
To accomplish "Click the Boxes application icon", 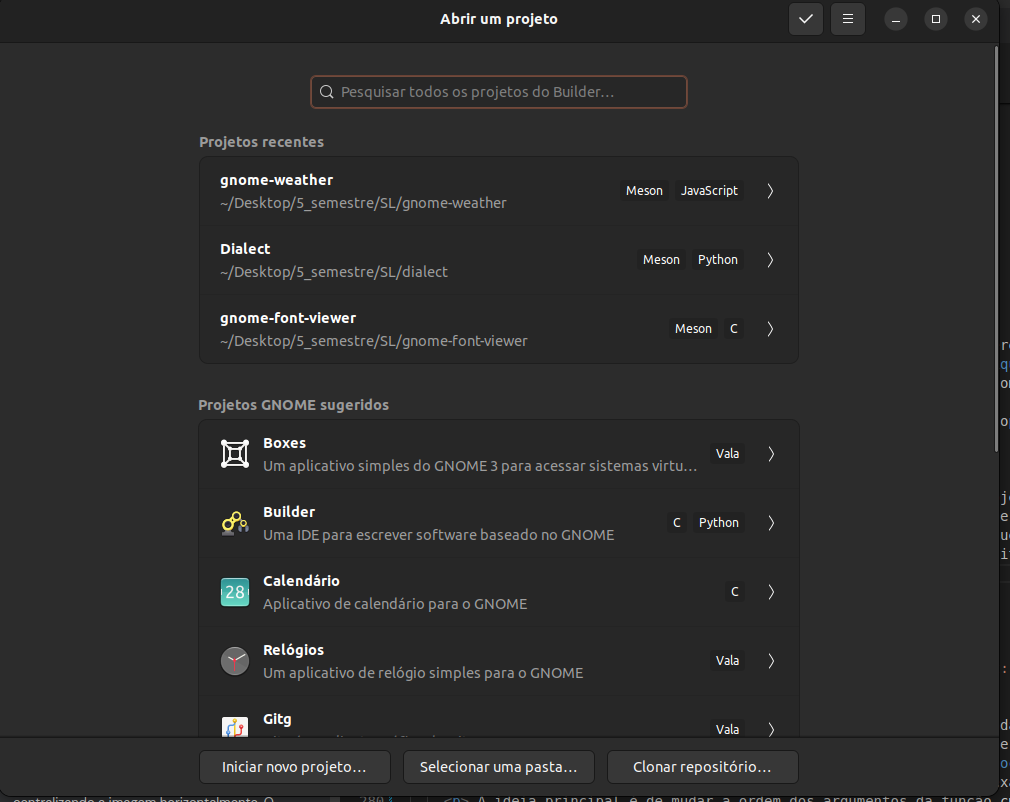I will [234, 454].
